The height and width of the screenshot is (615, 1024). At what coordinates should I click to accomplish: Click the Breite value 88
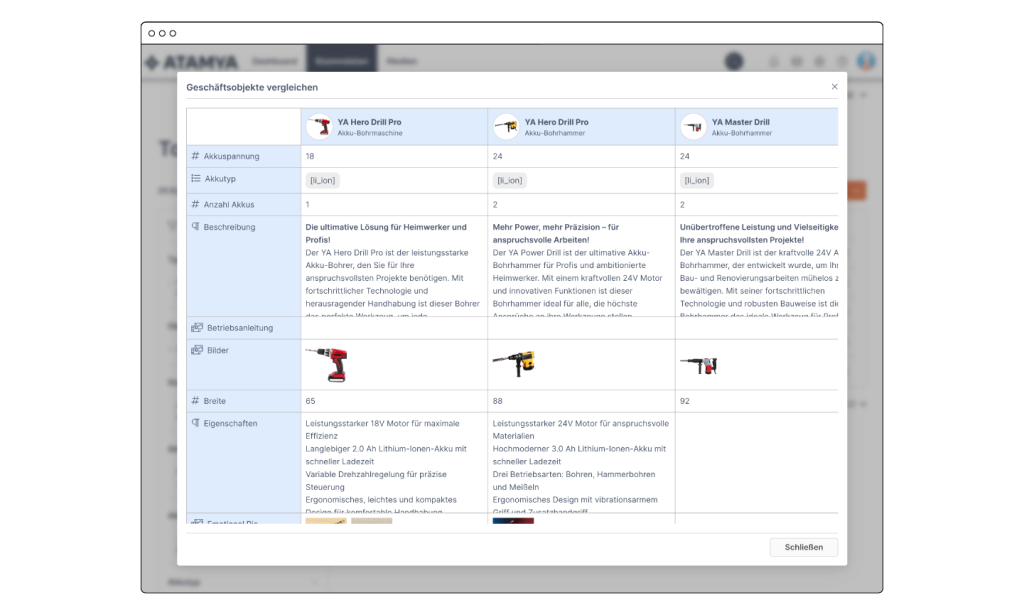click(498, 401)
